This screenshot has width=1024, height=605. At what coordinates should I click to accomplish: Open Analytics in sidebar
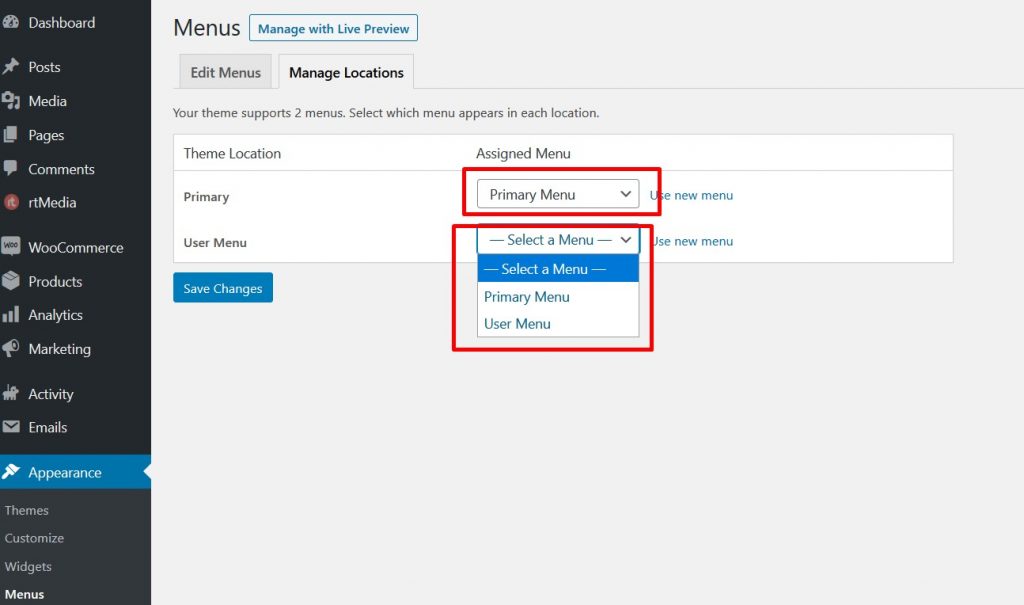pos(55,315)
